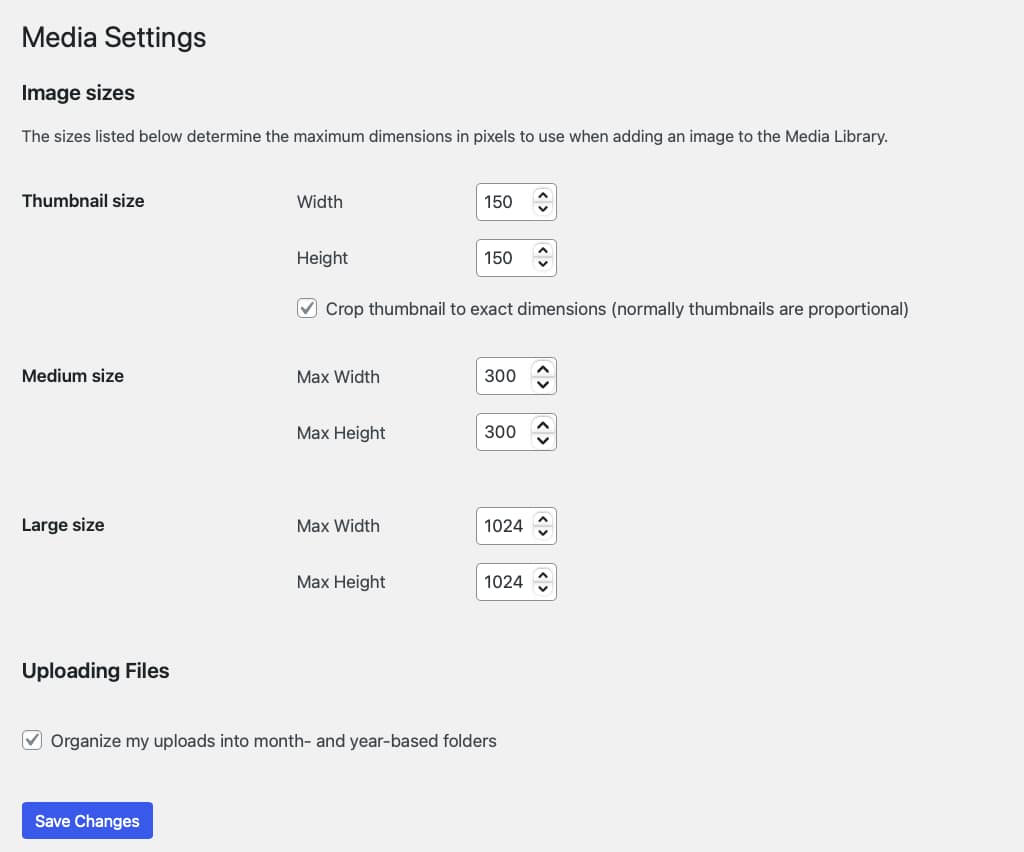Click the Save Changes button
Screen dimensions: 1024x852
[87, 820]
